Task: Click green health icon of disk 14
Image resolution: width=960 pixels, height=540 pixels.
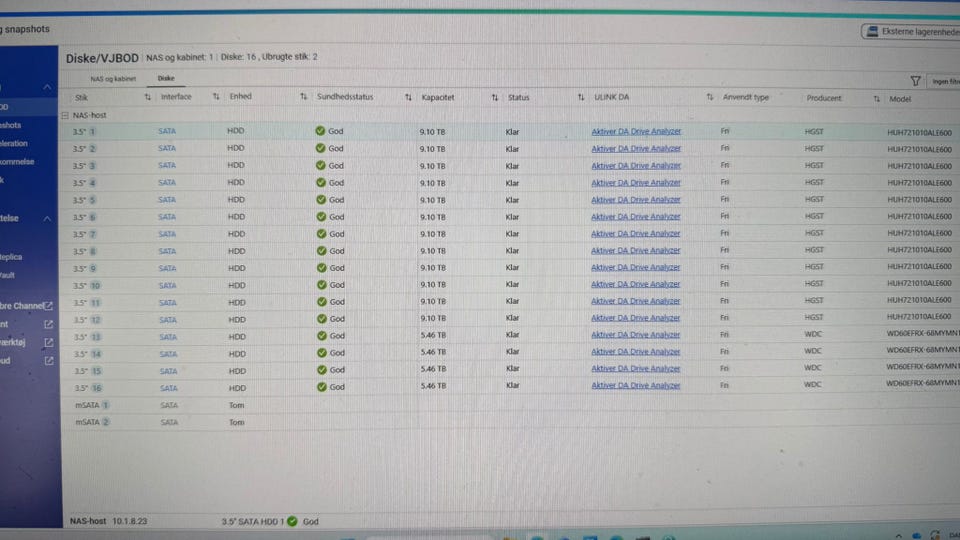Action: [x=321, y=353]
